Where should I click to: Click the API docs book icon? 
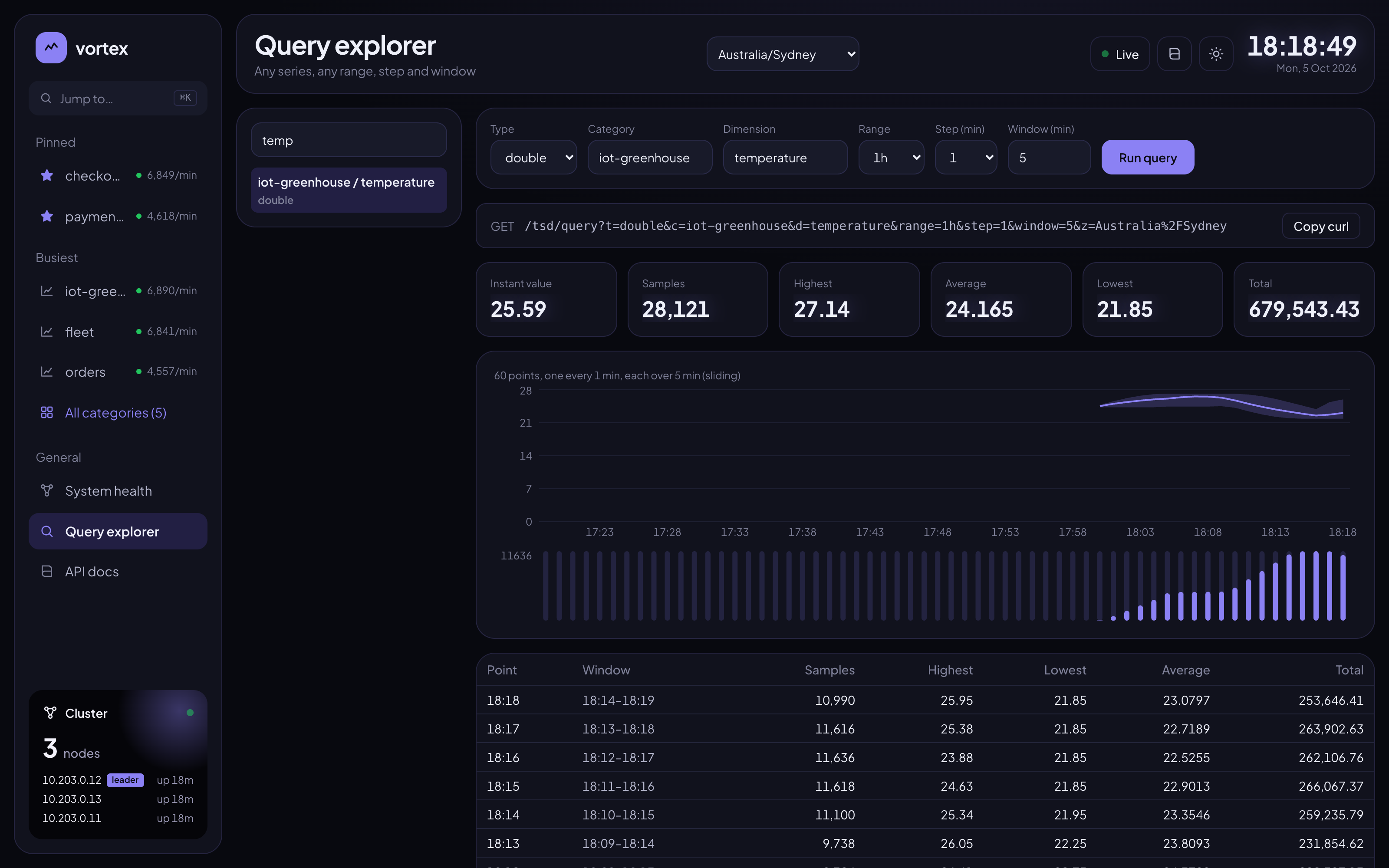[47, 571]
